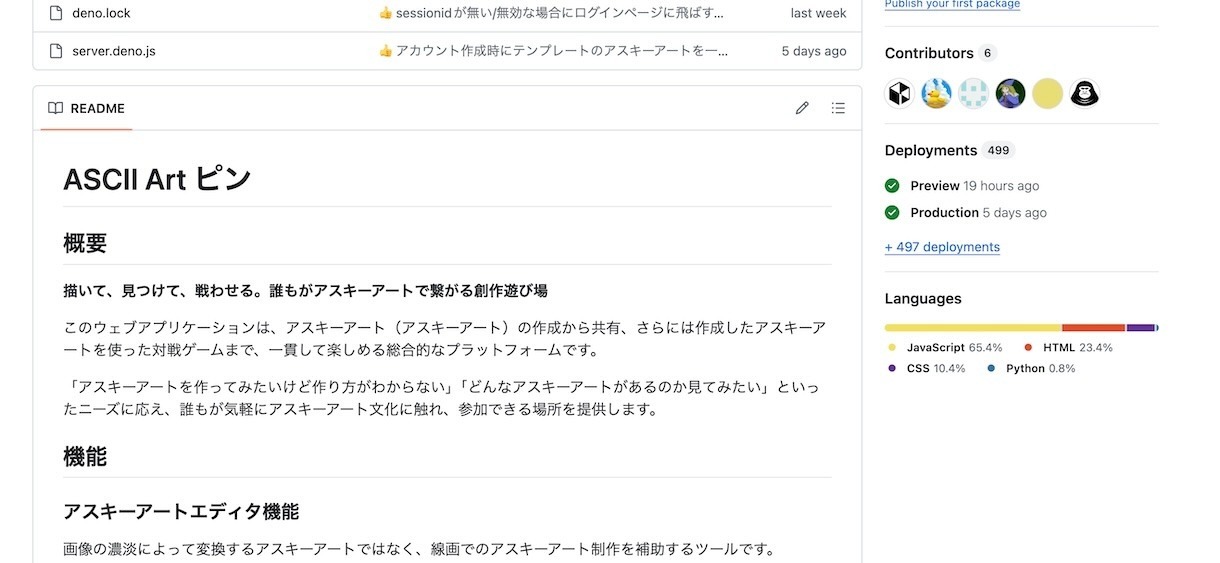This screenshot has height=563, width=1220.
Task: Click the file icon next to server.deno.js
Action: [x=55, y=50]
